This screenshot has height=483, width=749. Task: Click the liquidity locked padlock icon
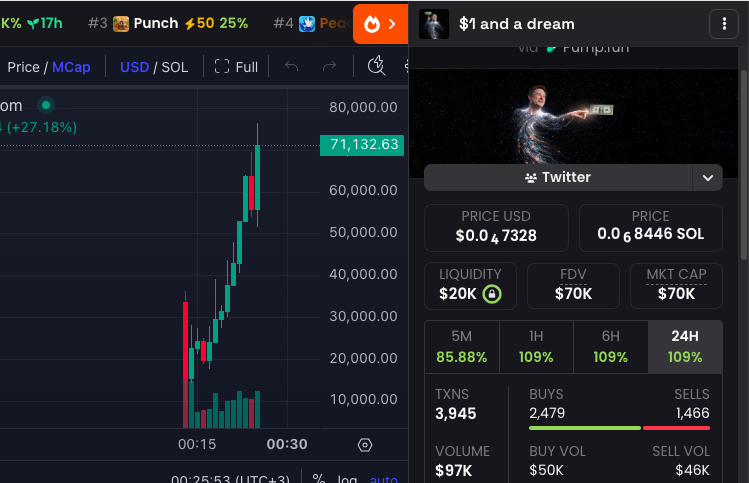point(491,294)
